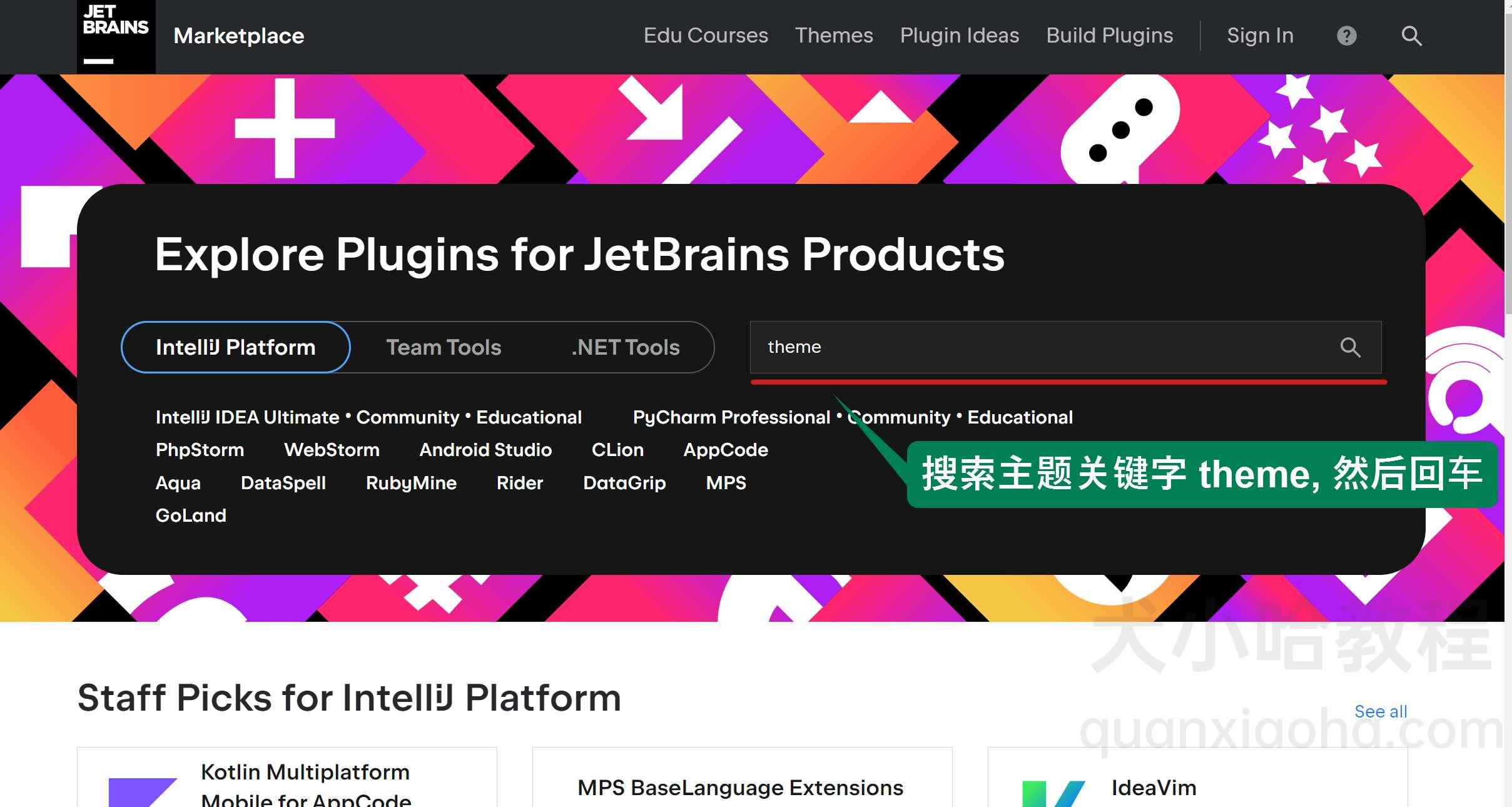This screenshot has width=1512, height=807.
Task: Choose Android Studio product link
Action: pyautogui.click(x=485, y=450)
